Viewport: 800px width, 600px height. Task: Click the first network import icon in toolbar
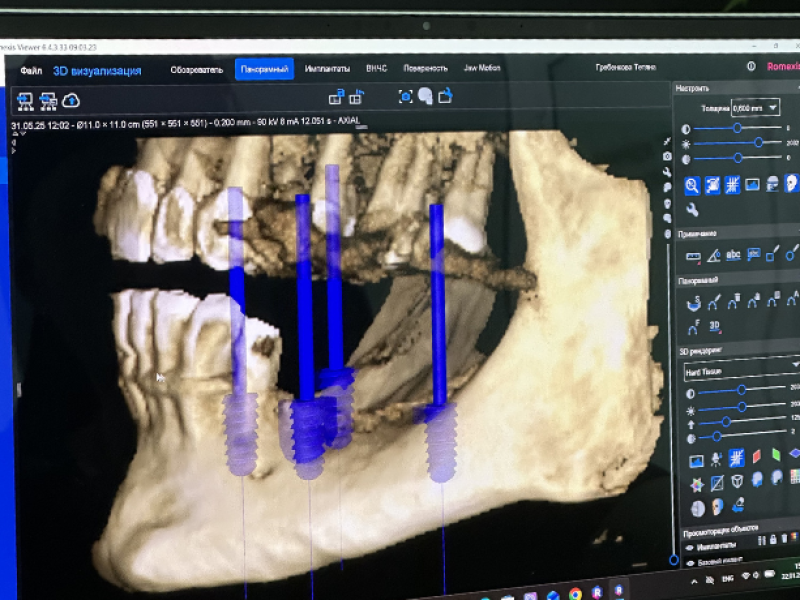click(x=26, y=101)
